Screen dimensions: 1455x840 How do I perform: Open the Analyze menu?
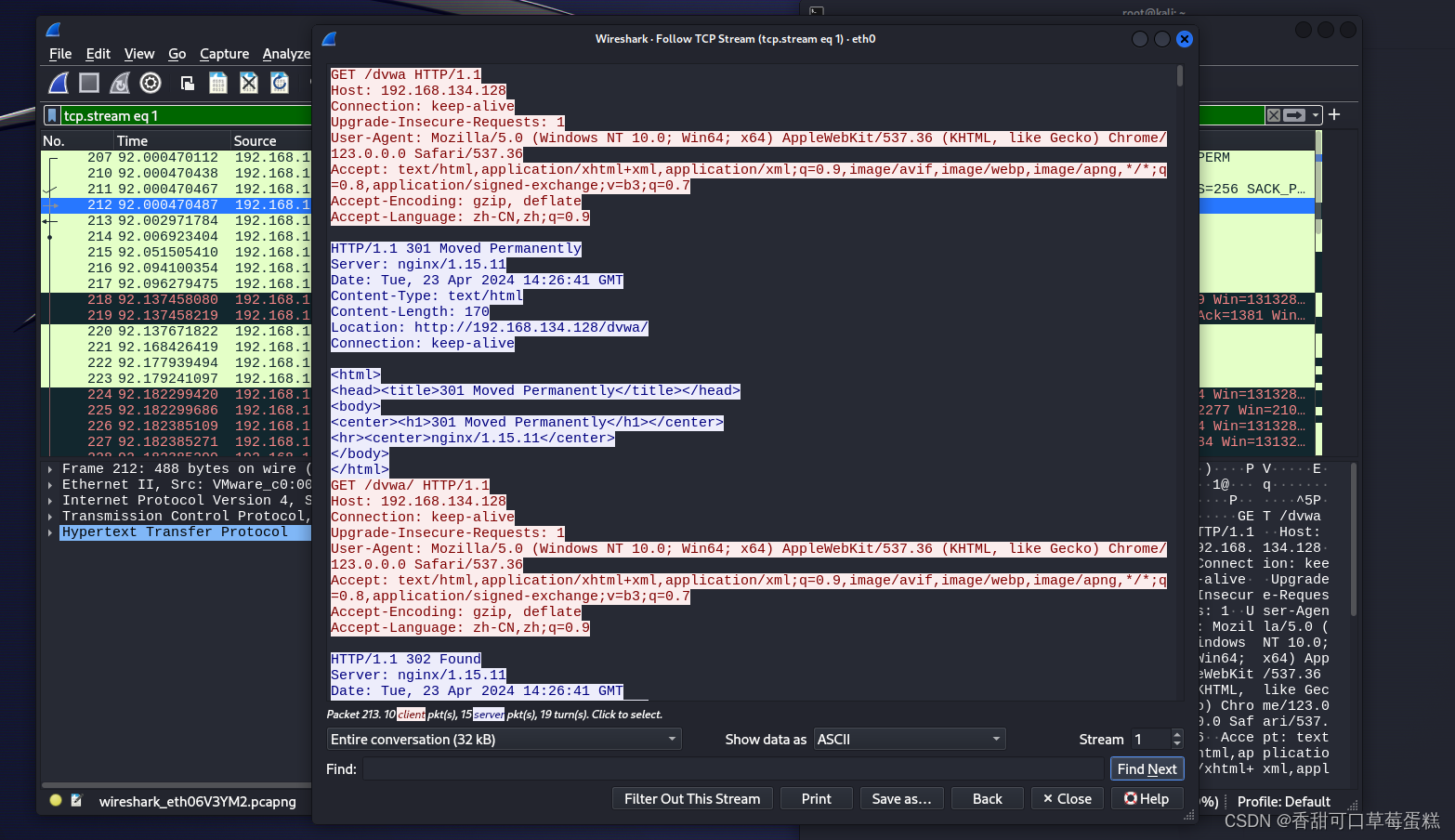[286, 54]
